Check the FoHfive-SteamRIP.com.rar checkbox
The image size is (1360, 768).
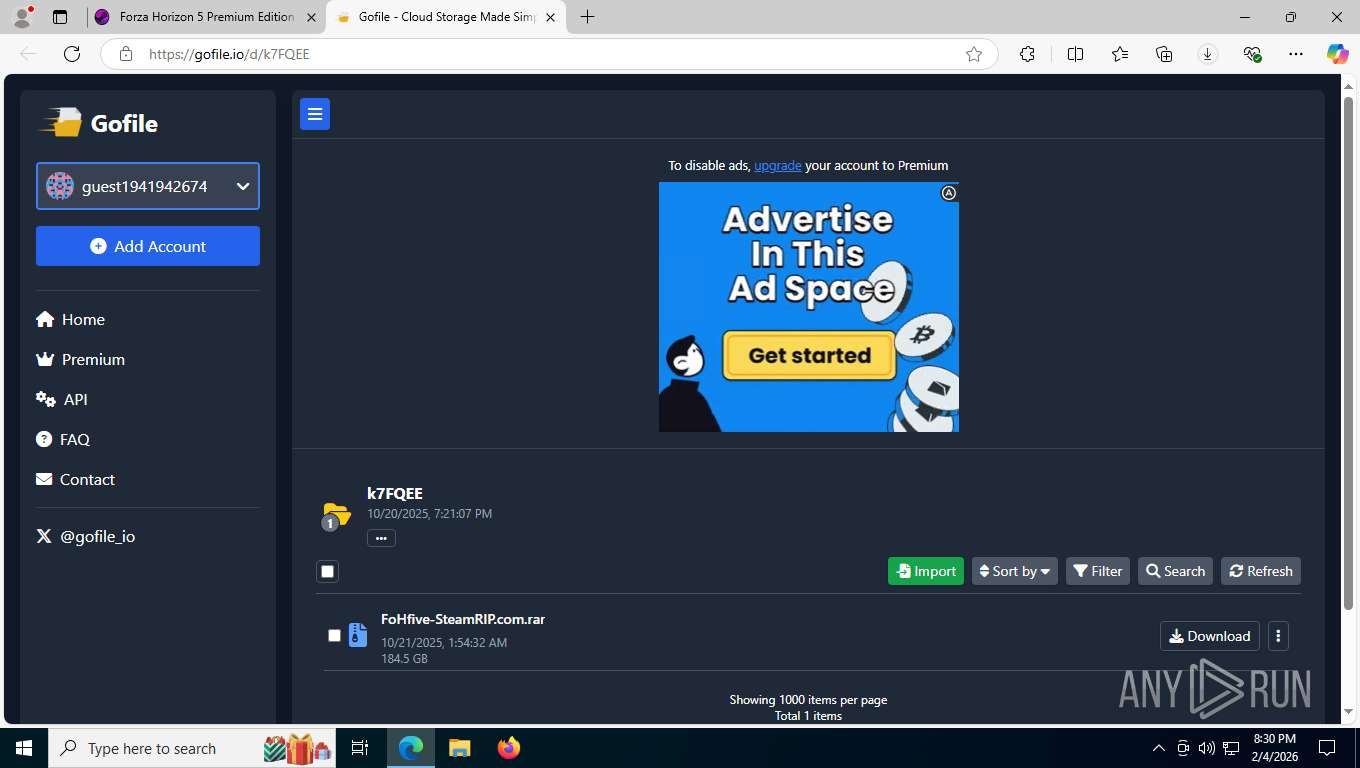[334, 635]
